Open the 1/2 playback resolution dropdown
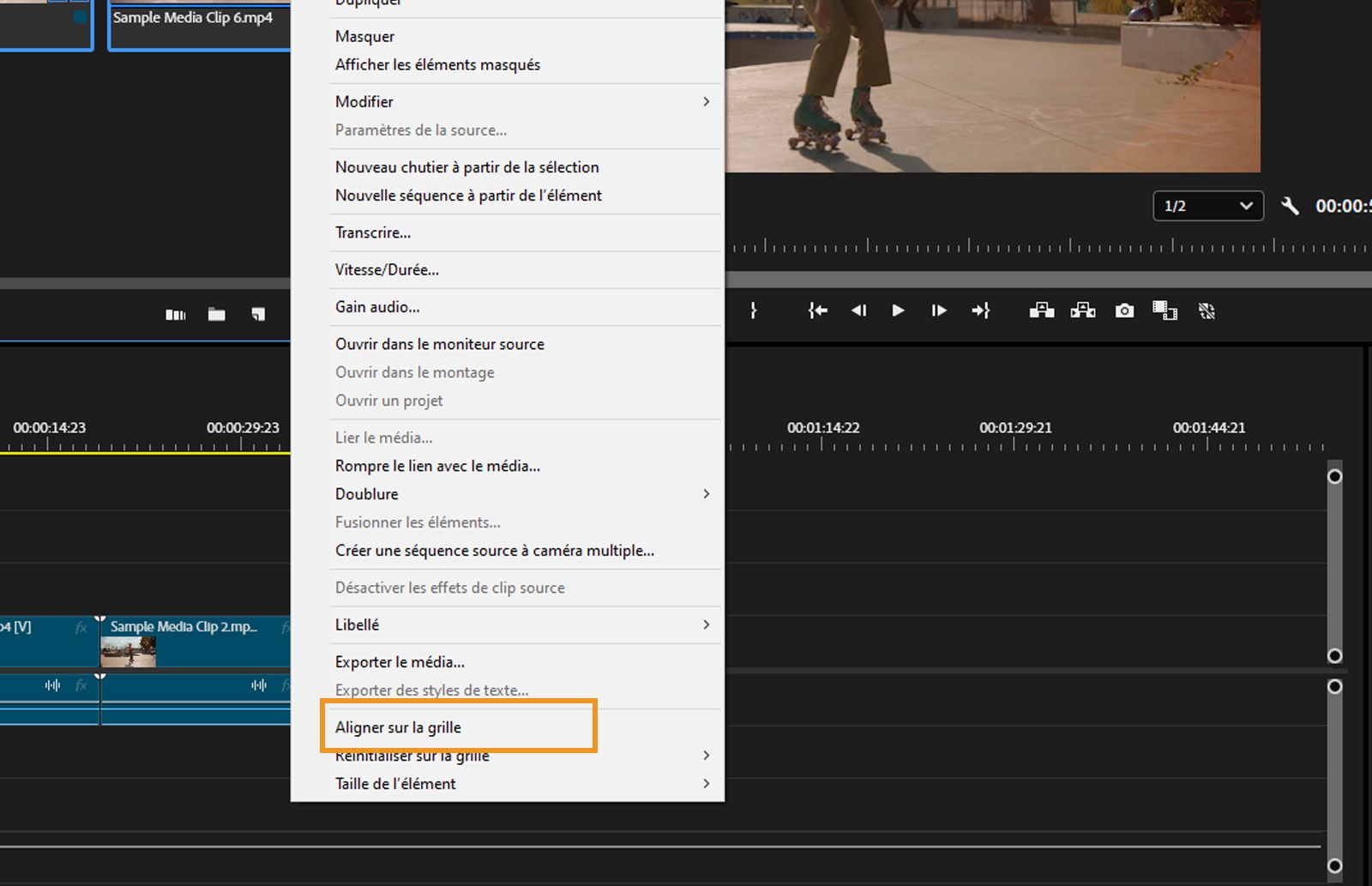The width and height of the screenshot is (1372, 886). [x=1207, y=206]
